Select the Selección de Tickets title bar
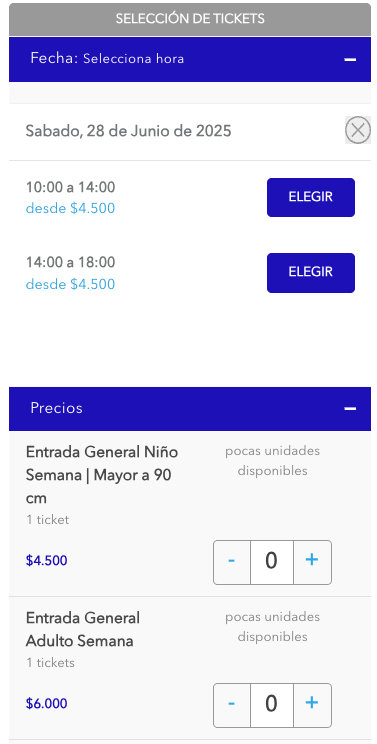The width and height of the screenshot is (377, 744). (x=190, y=19)
